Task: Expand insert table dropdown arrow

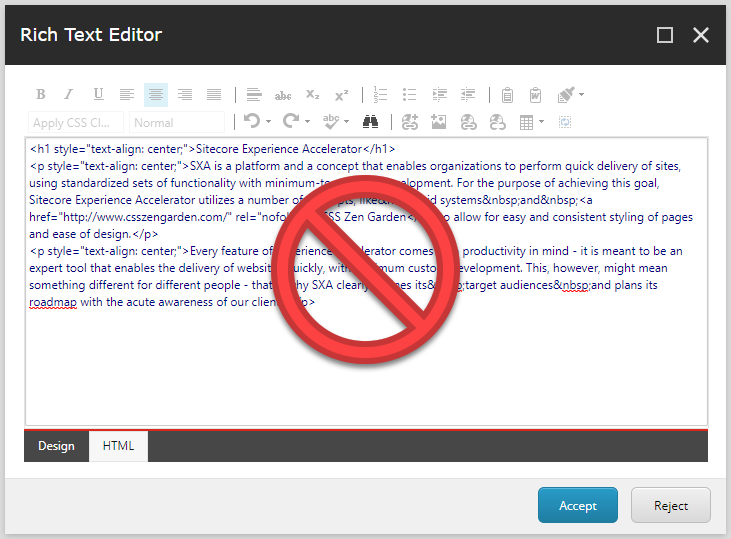Action: (x=542, y=122)
